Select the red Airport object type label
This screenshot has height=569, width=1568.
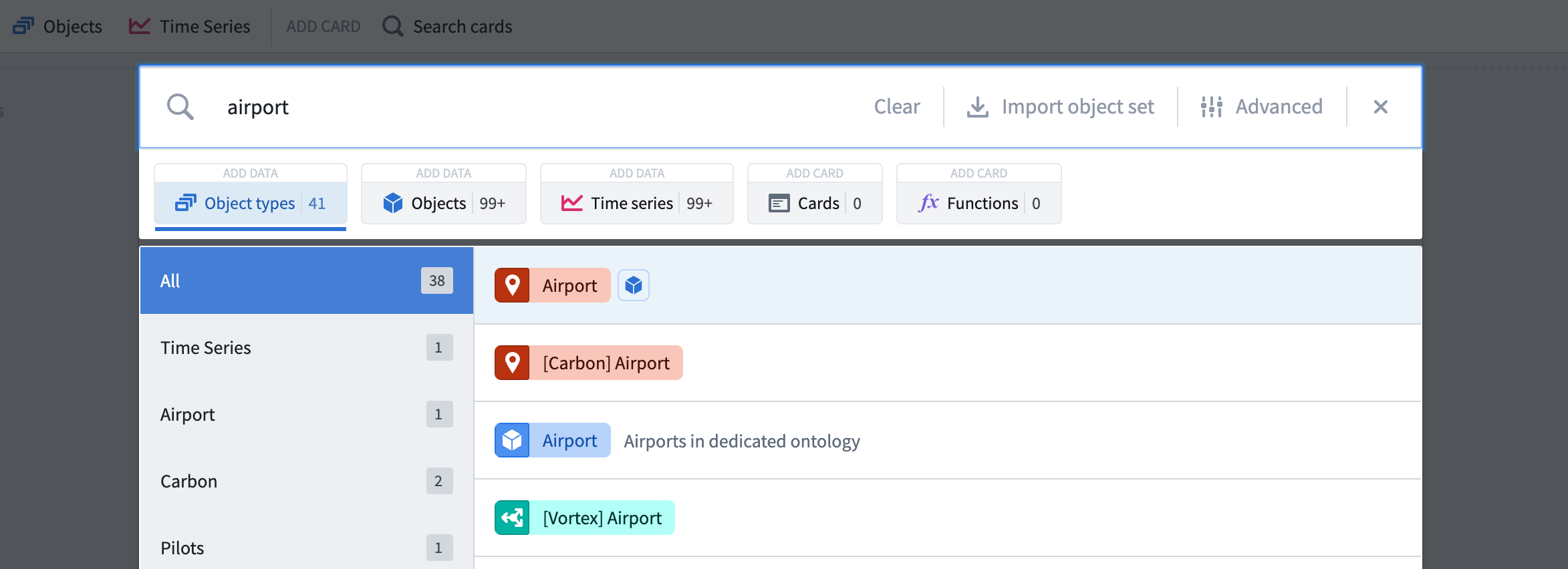570,285
